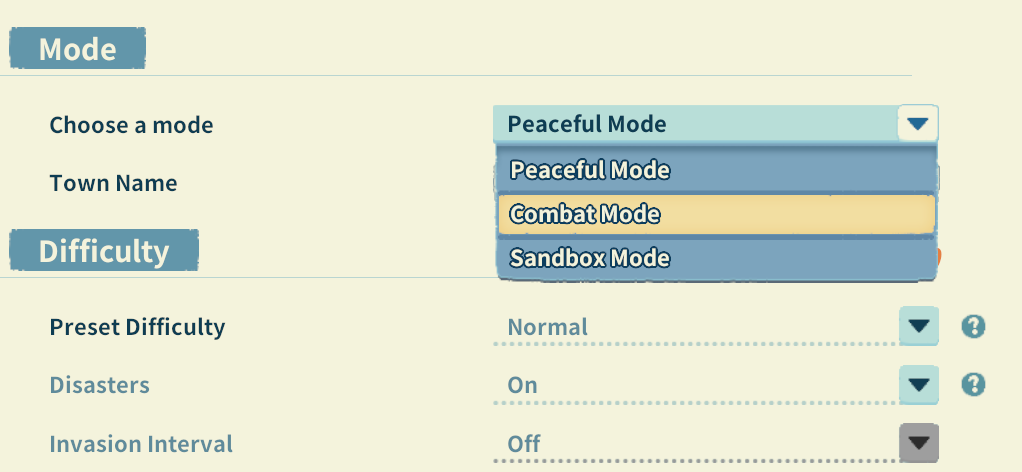Expand the Disasters dropdown arrow
Screen dimensions: 1022x472
tap(918, 385)
